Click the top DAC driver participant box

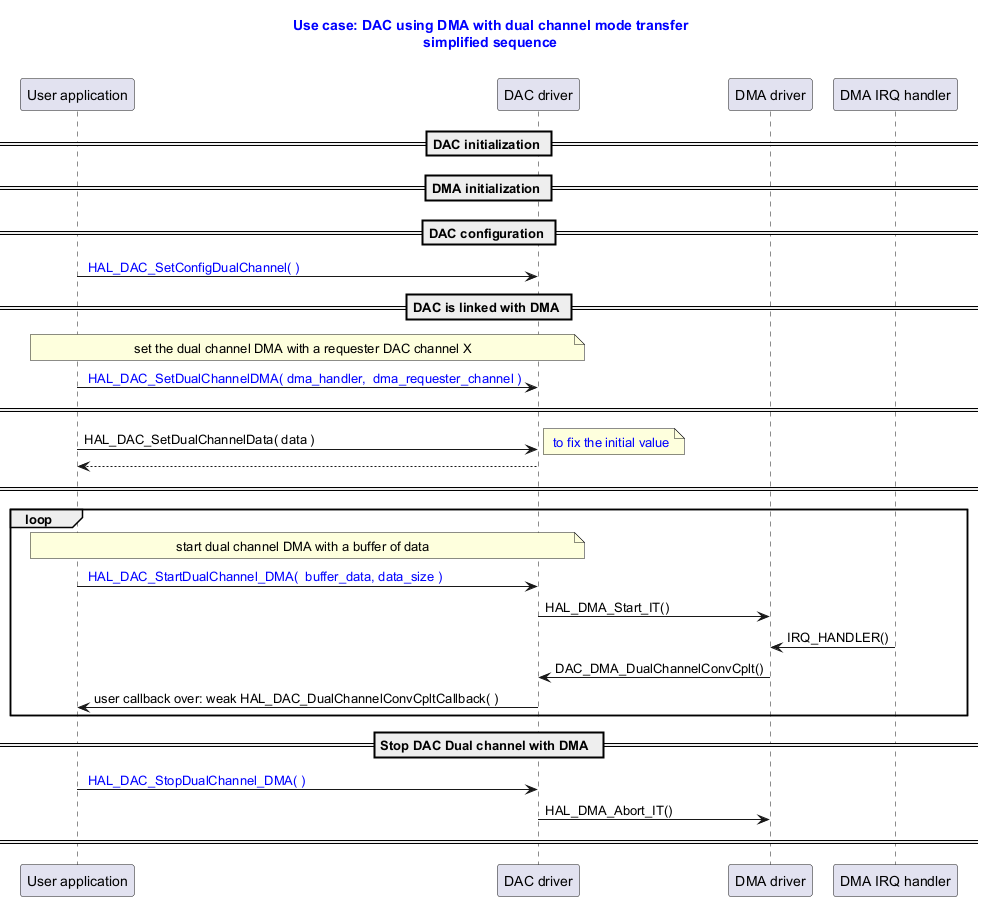point(538,95)
